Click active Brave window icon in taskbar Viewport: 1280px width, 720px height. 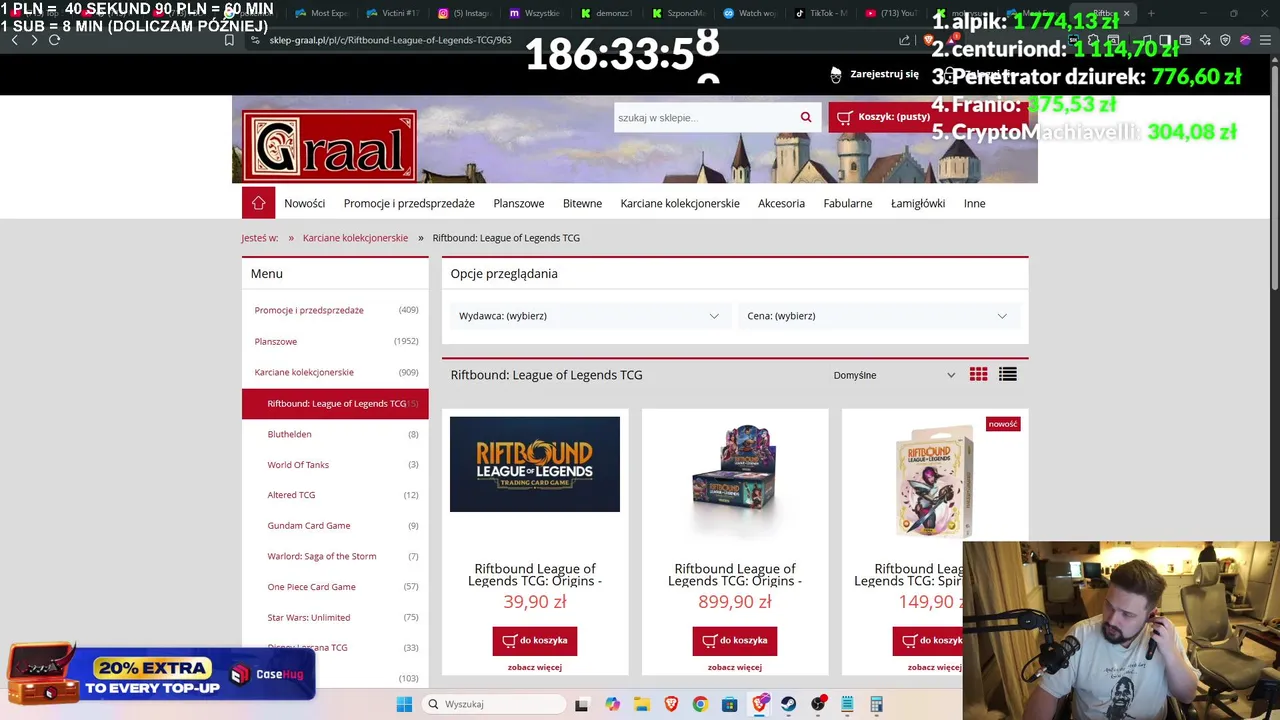[x=760, y=704]
